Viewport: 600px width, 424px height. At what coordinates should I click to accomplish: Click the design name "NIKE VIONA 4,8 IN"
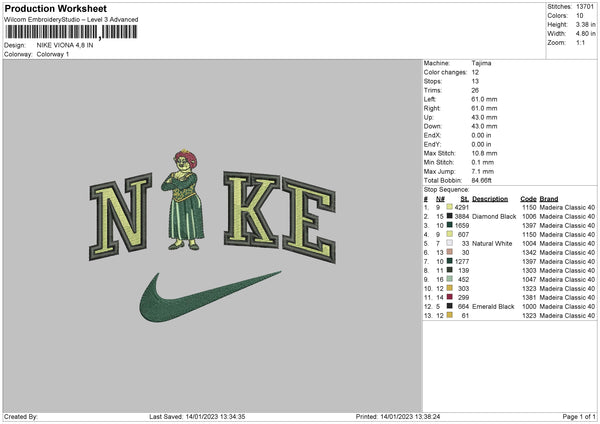65,45
